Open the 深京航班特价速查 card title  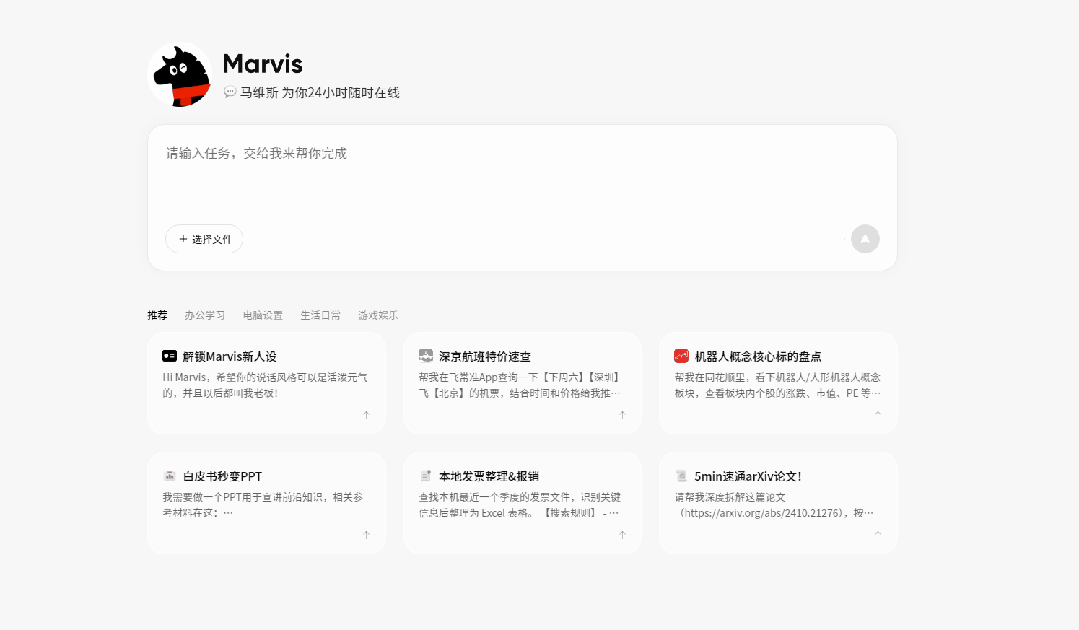pyautogui.click(x=485, y=356)
